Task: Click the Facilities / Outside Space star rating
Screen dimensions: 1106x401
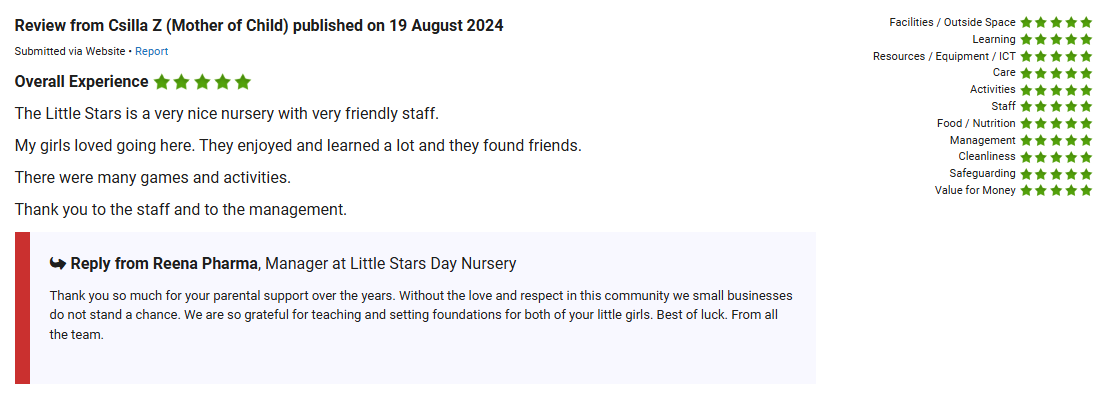Action: (1056, 22)
